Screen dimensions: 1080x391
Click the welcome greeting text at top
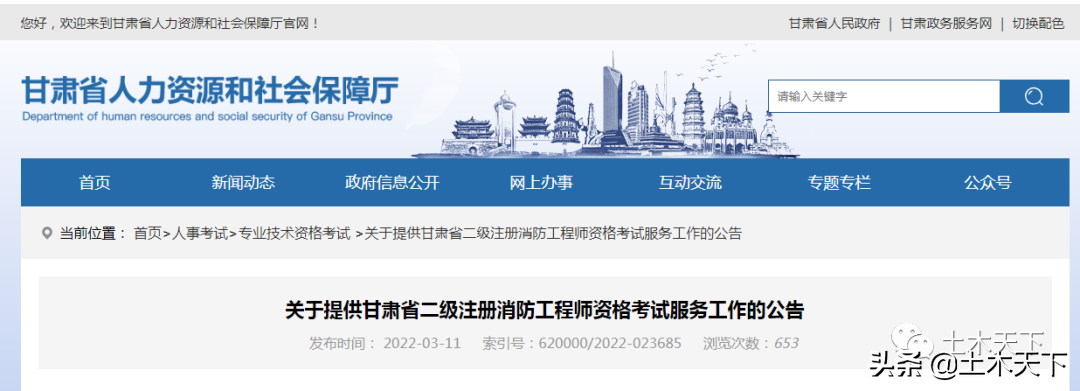(x=170, y=23)
